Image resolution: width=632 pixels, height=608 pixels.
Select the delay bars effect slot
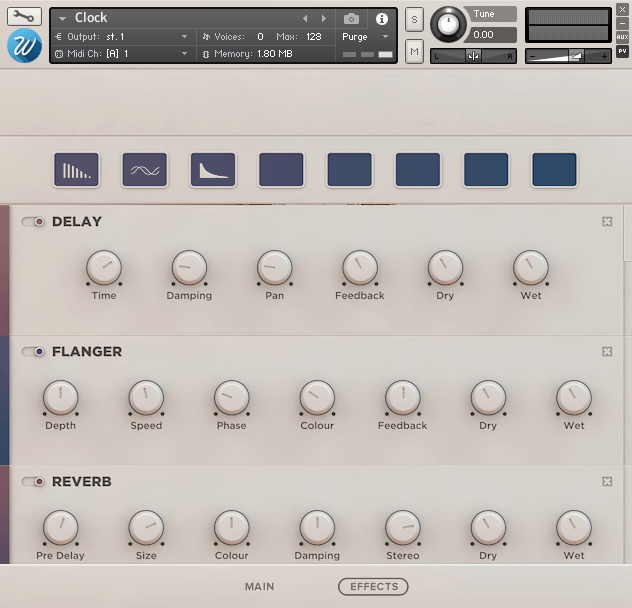point(76,171)
